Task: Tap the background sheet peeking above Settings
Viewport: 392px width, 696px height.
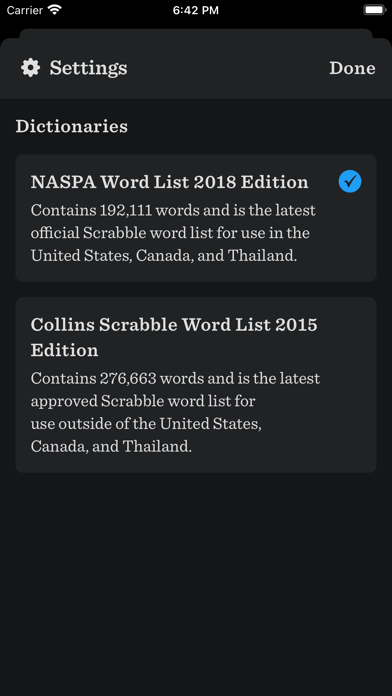Action: click(196, 33)
